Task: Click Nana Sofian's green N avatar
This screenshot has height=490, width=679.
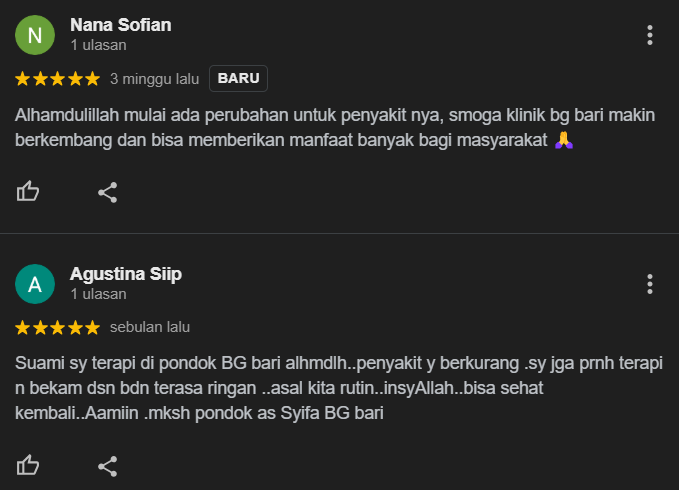Action: (x=35, y=35)
